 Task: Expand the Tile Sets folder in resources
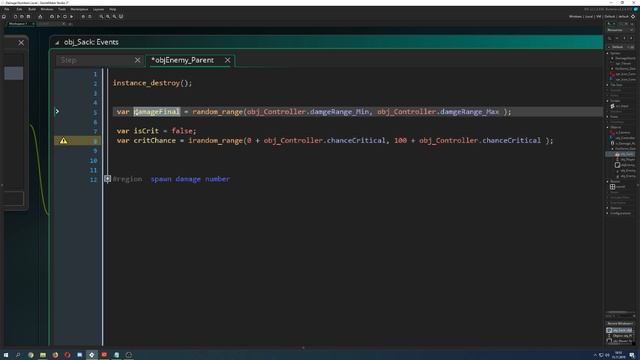(x=607, y=85)
